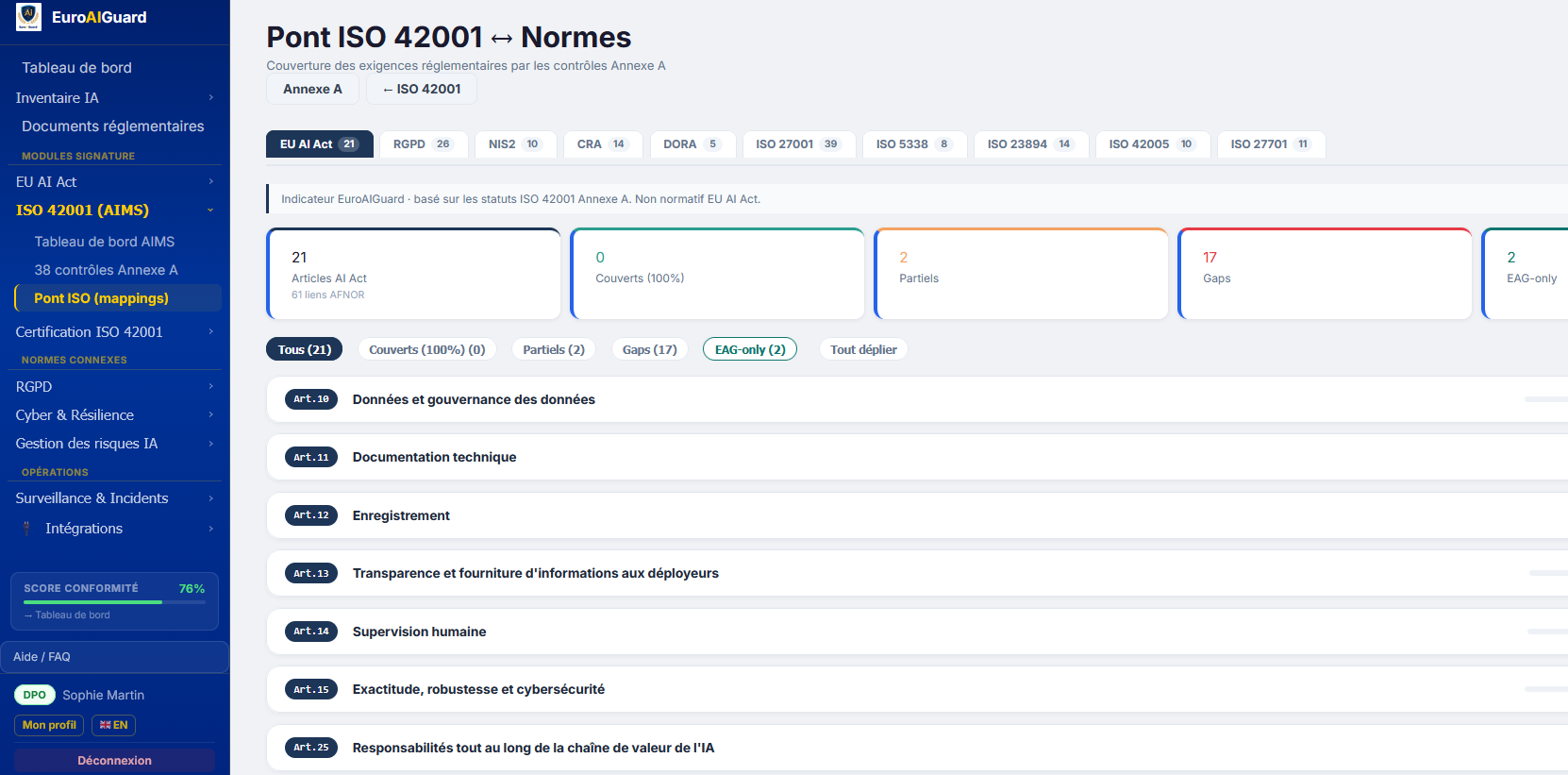The image size is (1568, 775).
Task: Expand the Intégrations chevron
Action: 210,529
